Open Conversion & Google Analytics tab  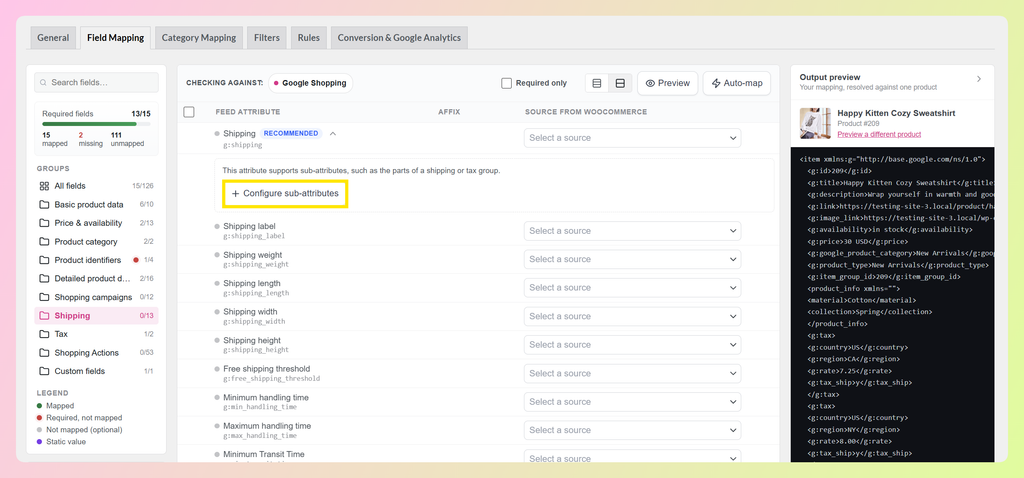(x=399, y=38)
